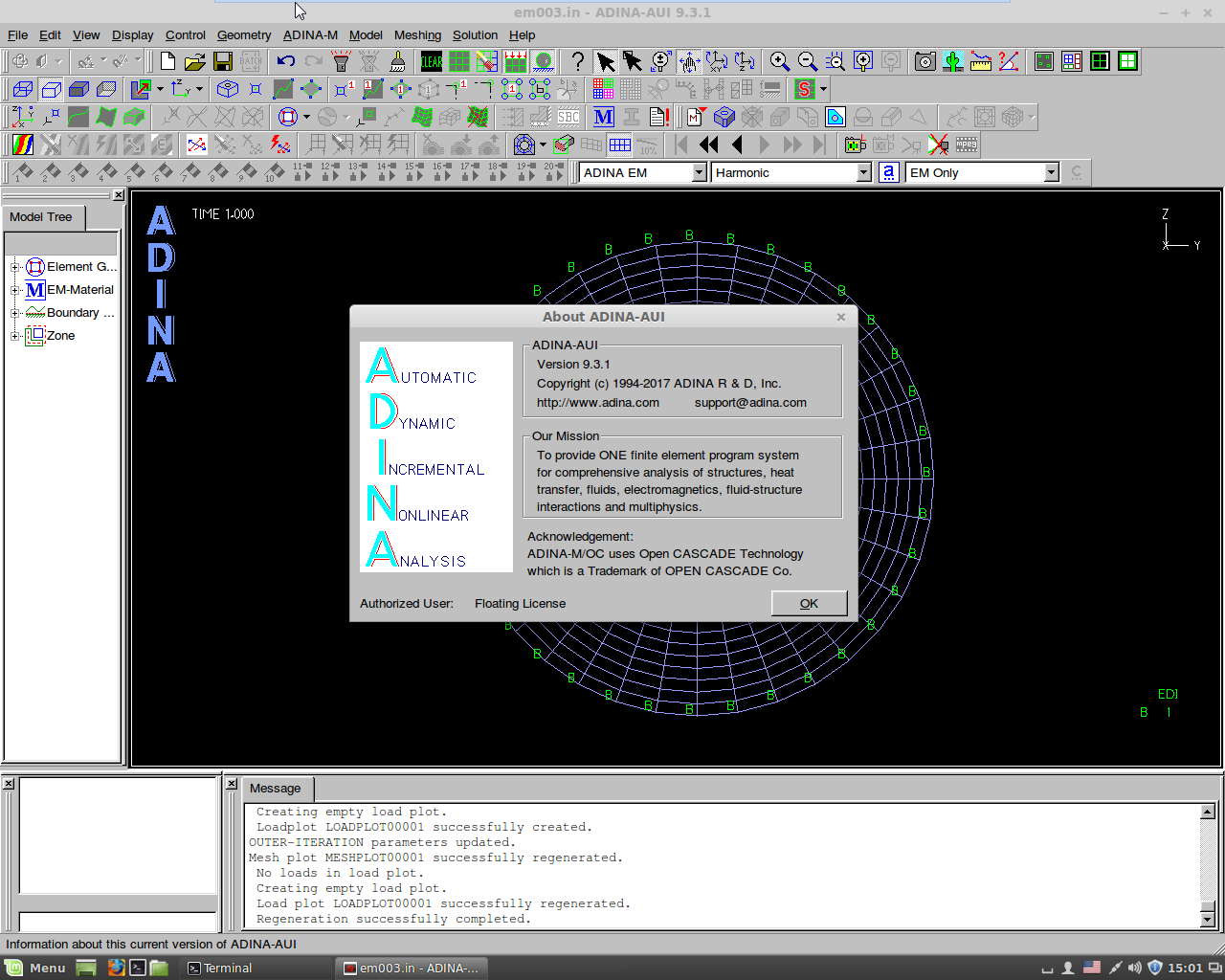1225x980 pixels.
Task: Click the Save floppy disk icon
Action: tap(223, 61)
